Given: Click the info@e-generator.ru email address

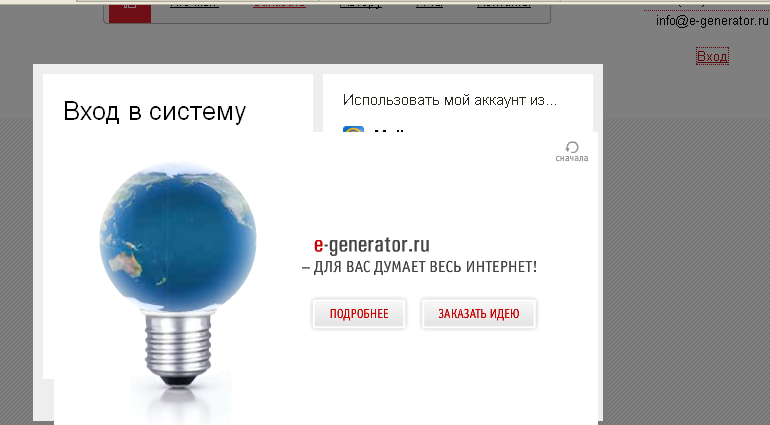Looking at the screenshot, I should (x=712, y=21).
